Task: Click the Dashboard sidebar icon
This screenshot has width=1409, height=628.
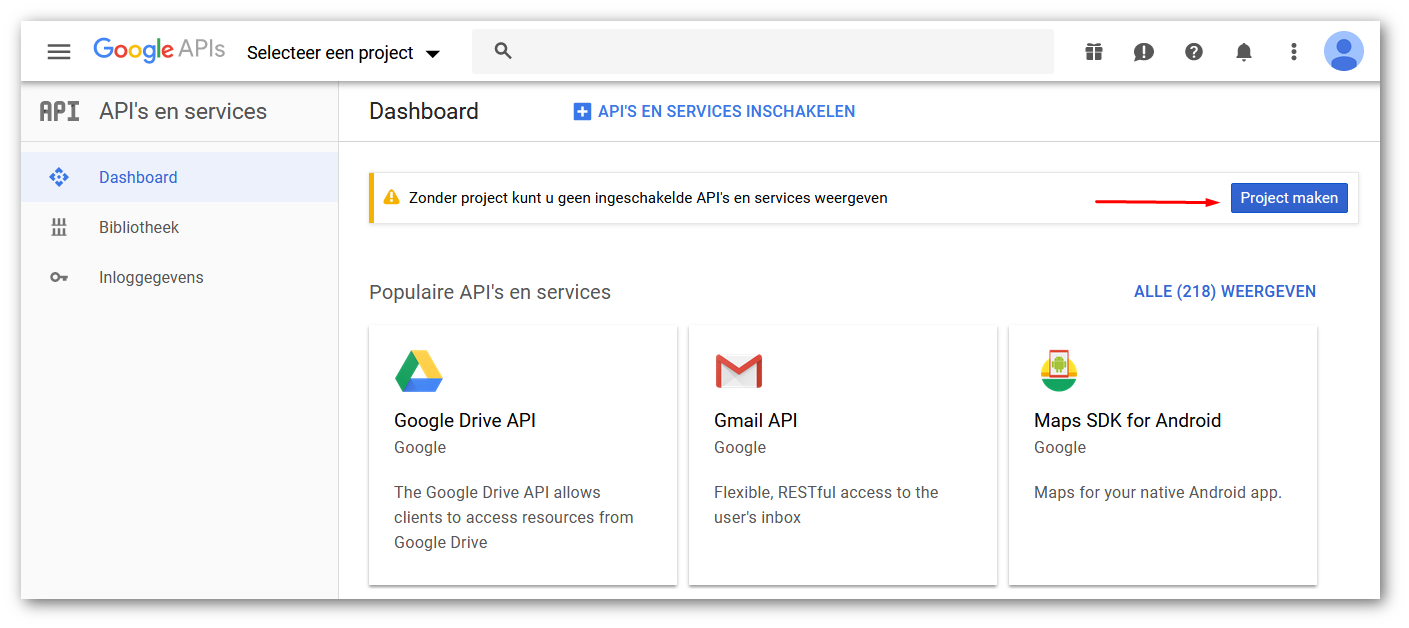Action: tap(59, 177)
